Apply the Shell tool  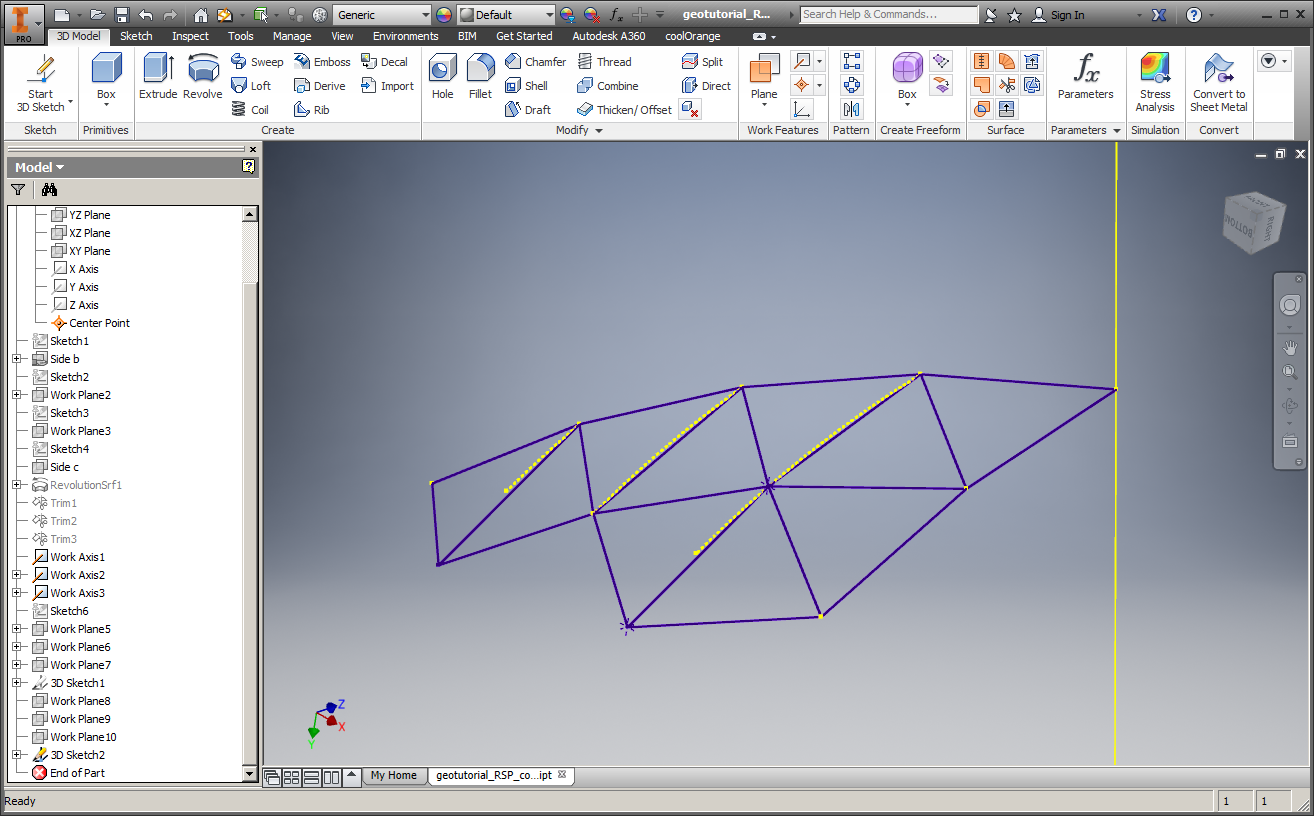tap(526, 86)
